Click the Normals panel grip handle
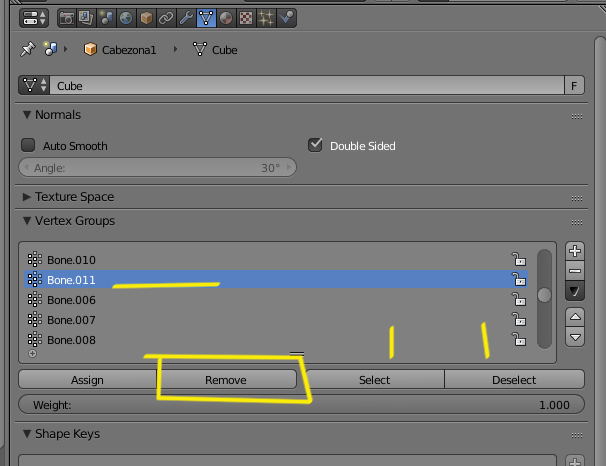Screen dimensions: 606x466 pyautogui.click(x=577, y=116)
